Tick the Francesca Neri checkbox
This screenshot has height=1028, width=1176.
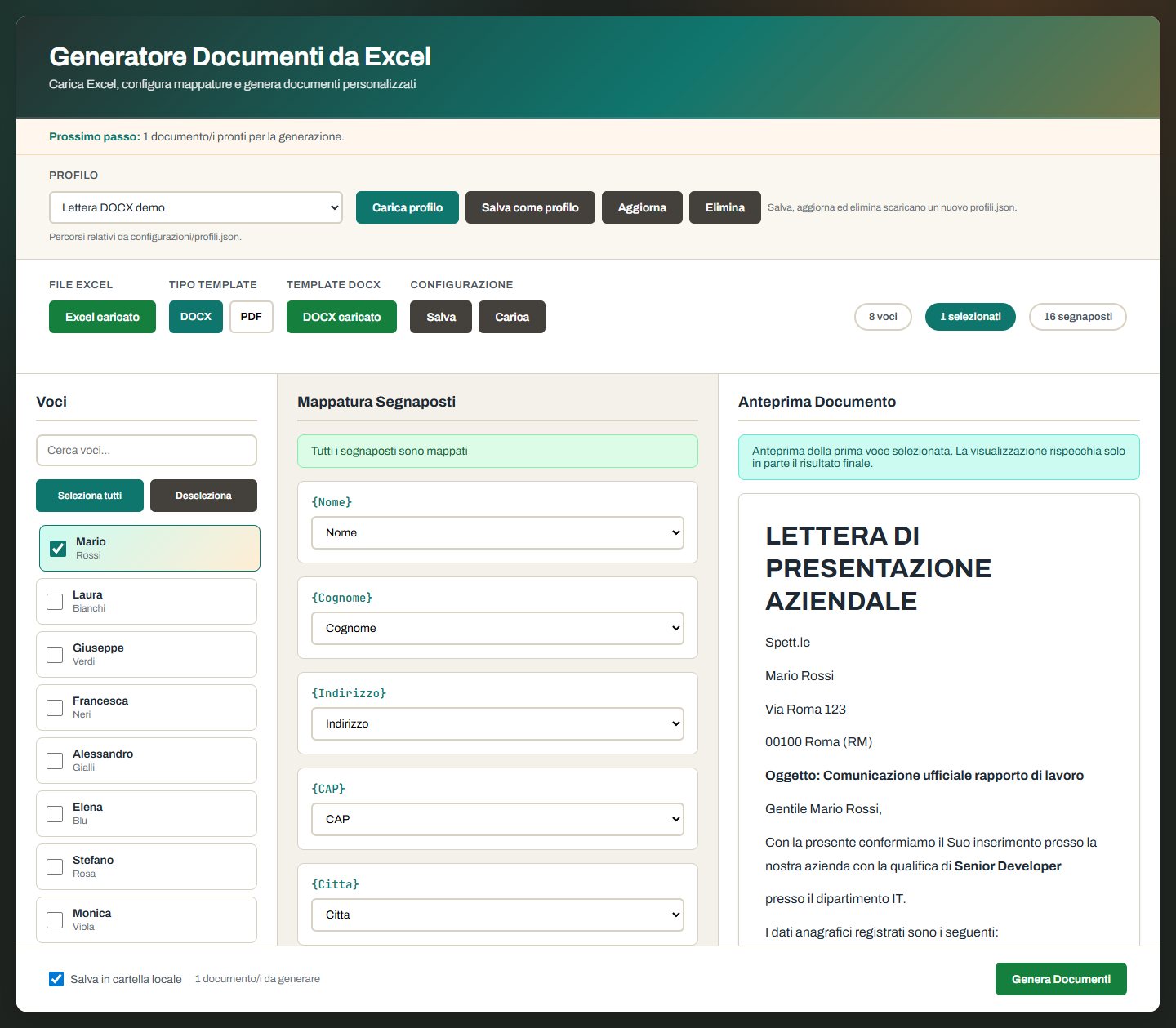pyautogui.click(x=55, y=708)
